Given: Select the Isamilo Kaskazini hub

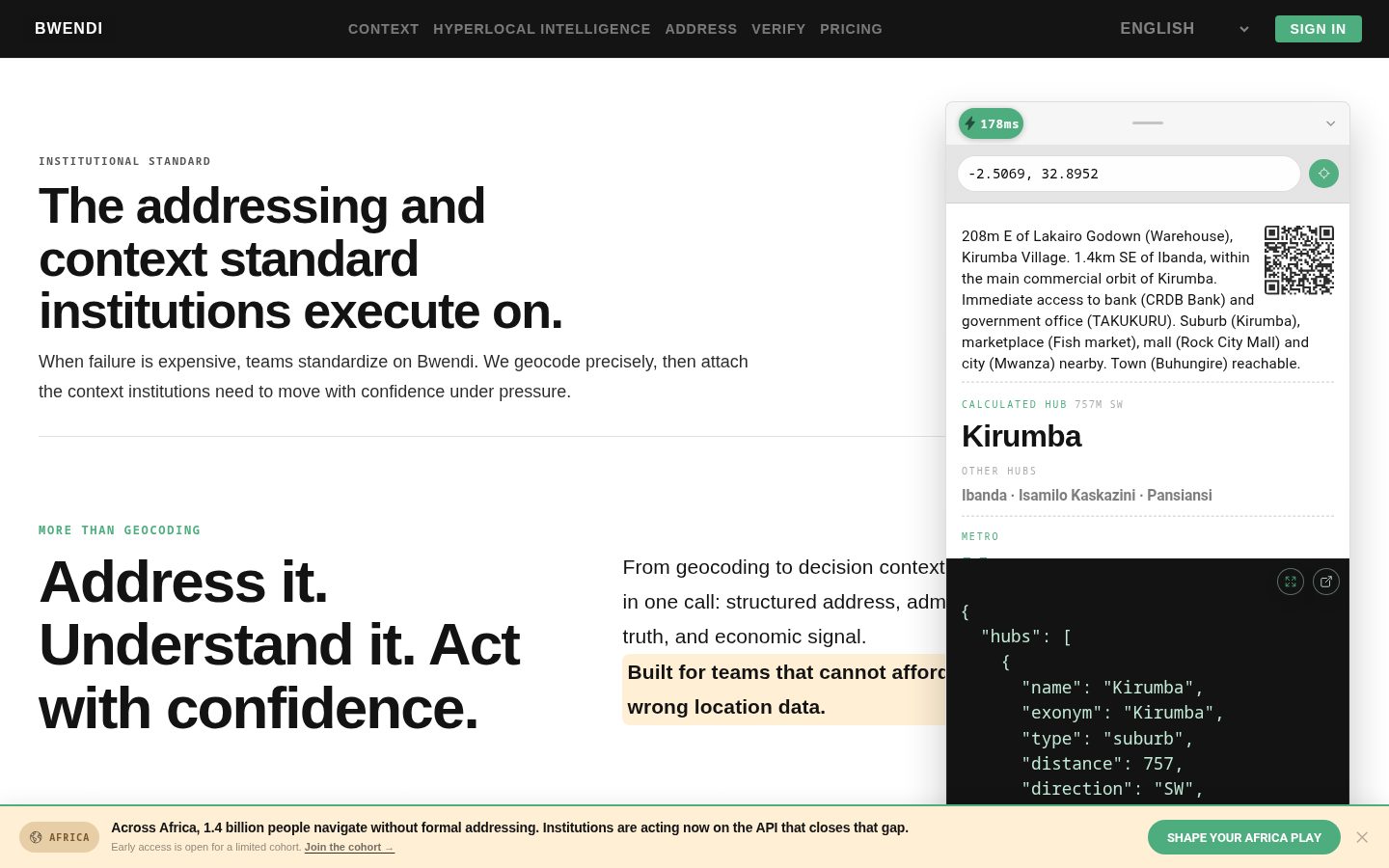Looking at the screenshot, I should click(1076, 495).
